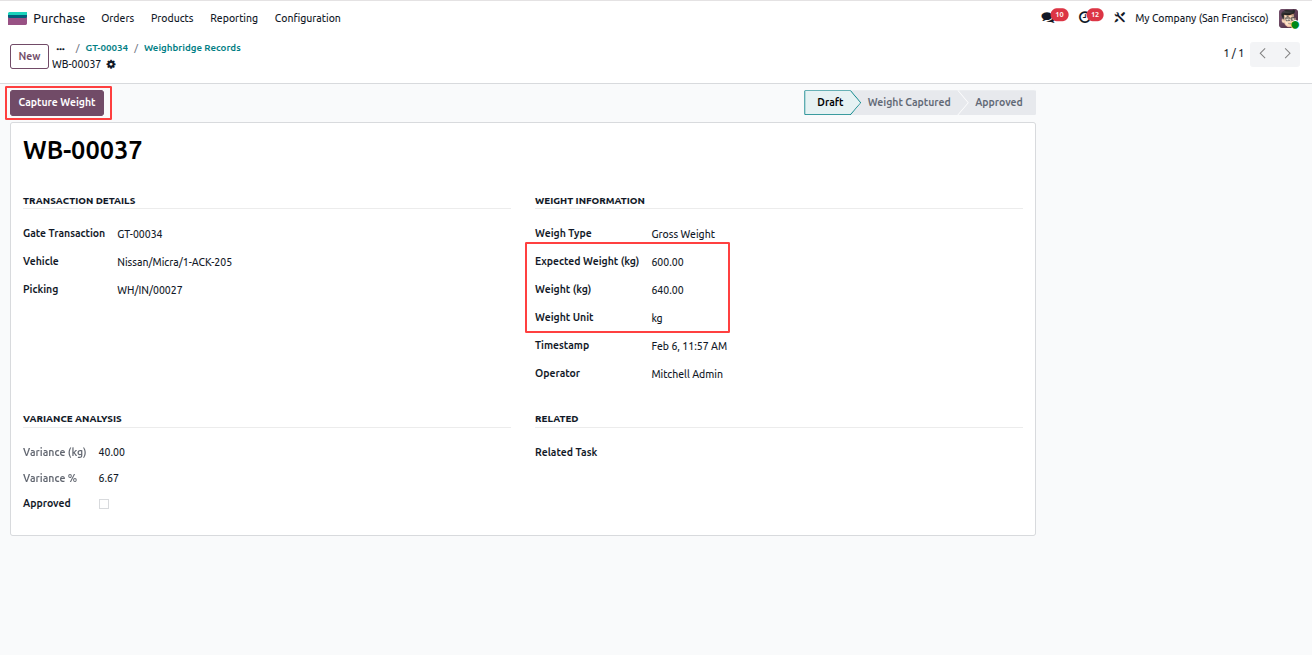Screen dimensions: 1312x655
Task: Open the user avatar menu
Action: pyautogui.click(x=1288, y=18)
